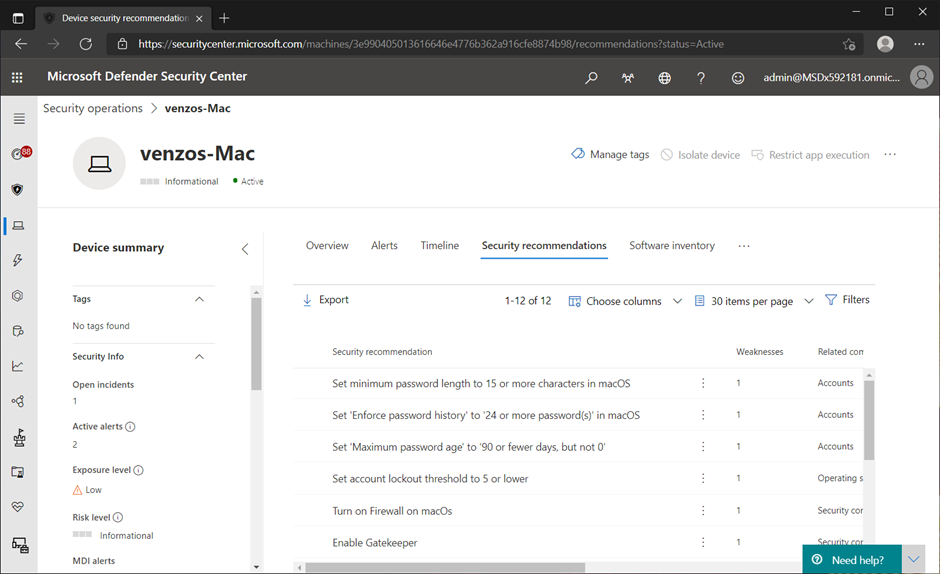
Task: Show more tabs ellipsis after Software inventory
Action: [744, 246]
